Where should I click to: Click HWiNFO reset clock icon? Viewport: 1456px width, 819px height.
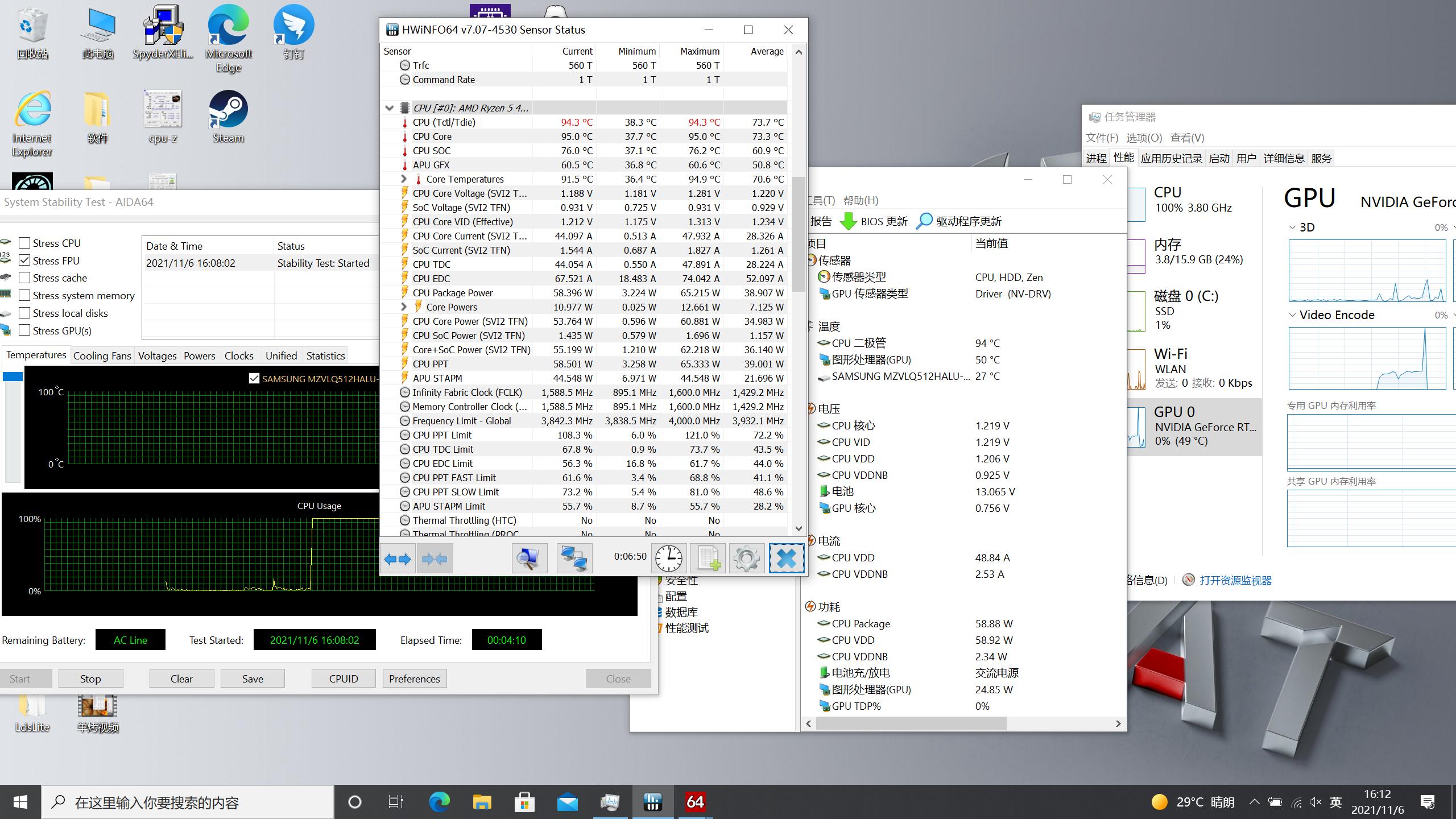pos(668,559)
